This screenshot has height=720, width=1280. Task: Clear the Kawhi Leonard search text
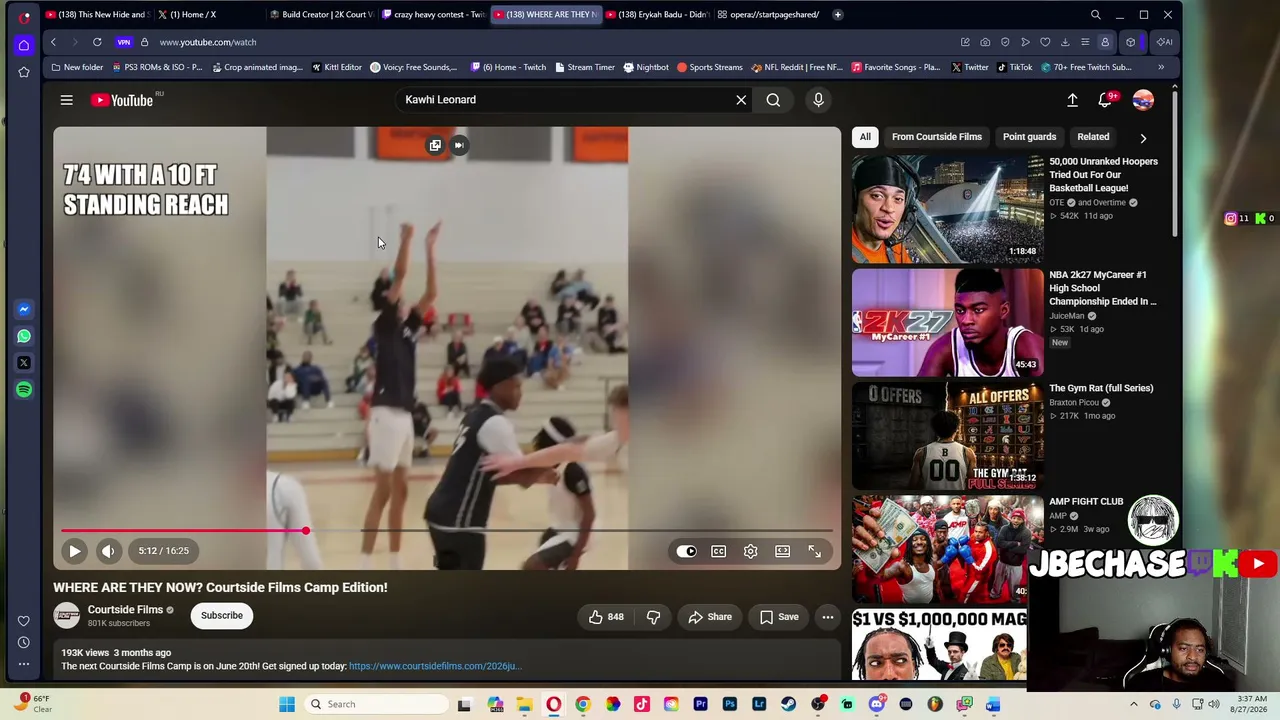[741, 100]
